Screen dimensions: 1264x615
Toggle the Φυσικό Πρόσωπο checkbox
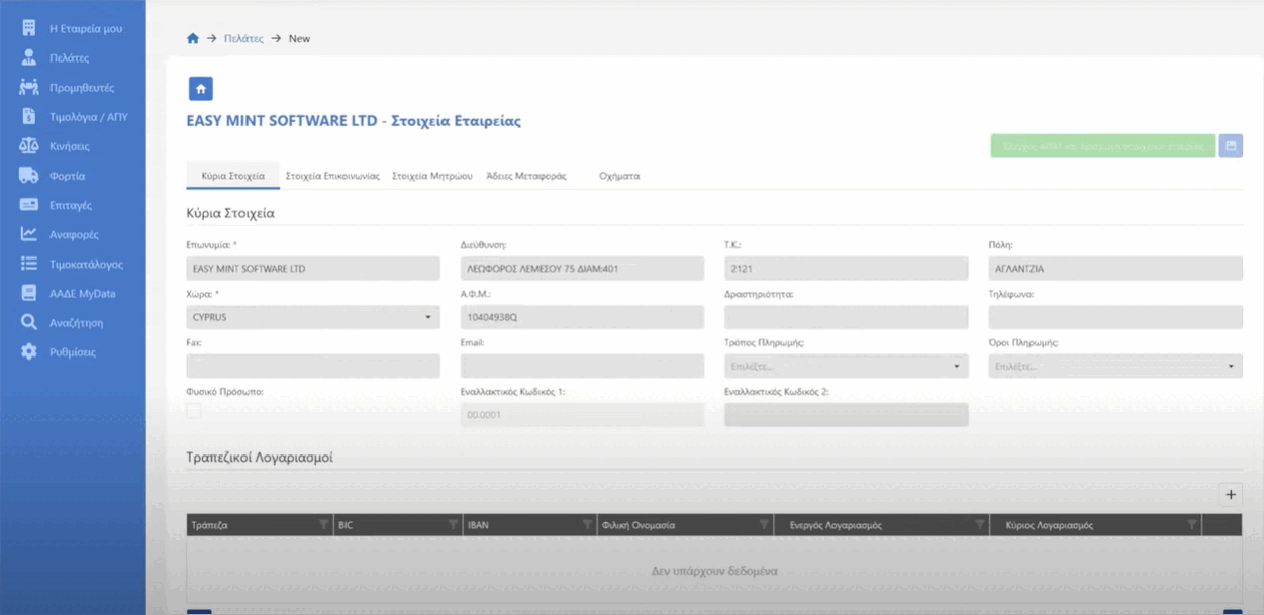pos(194,411)
